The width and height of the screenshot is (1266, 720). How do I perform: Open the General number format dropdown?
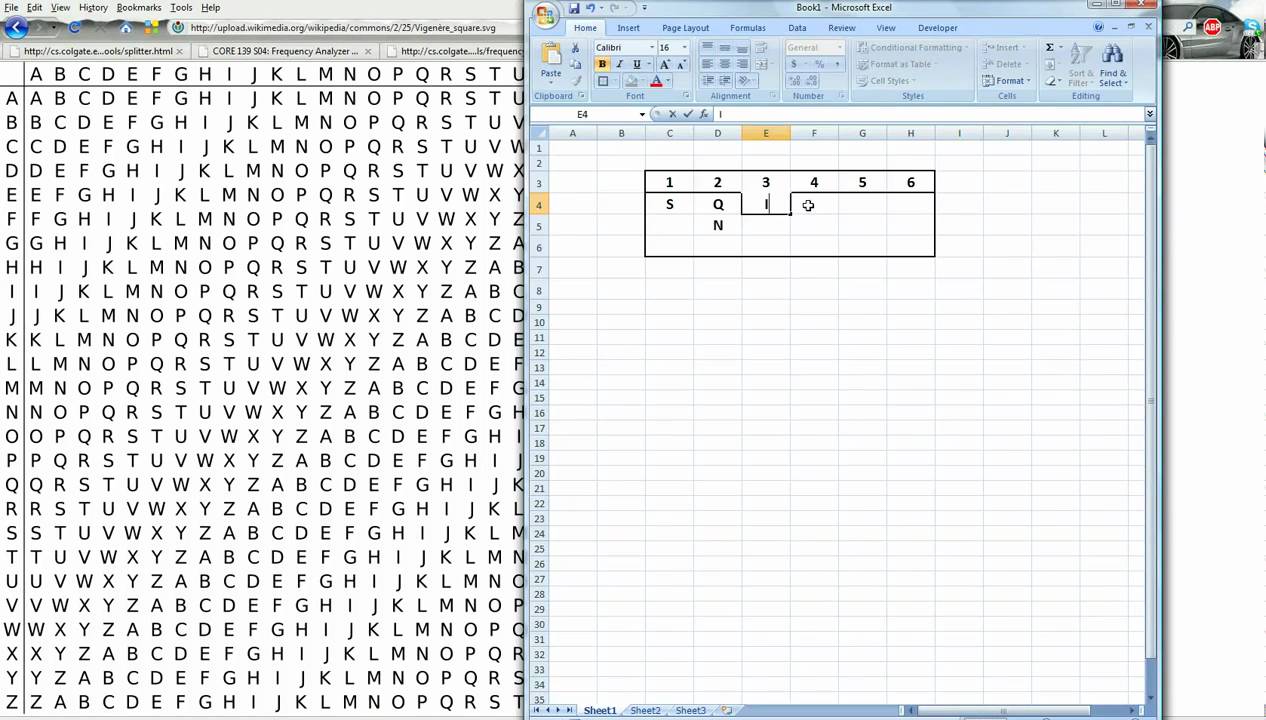click(839, 48)
